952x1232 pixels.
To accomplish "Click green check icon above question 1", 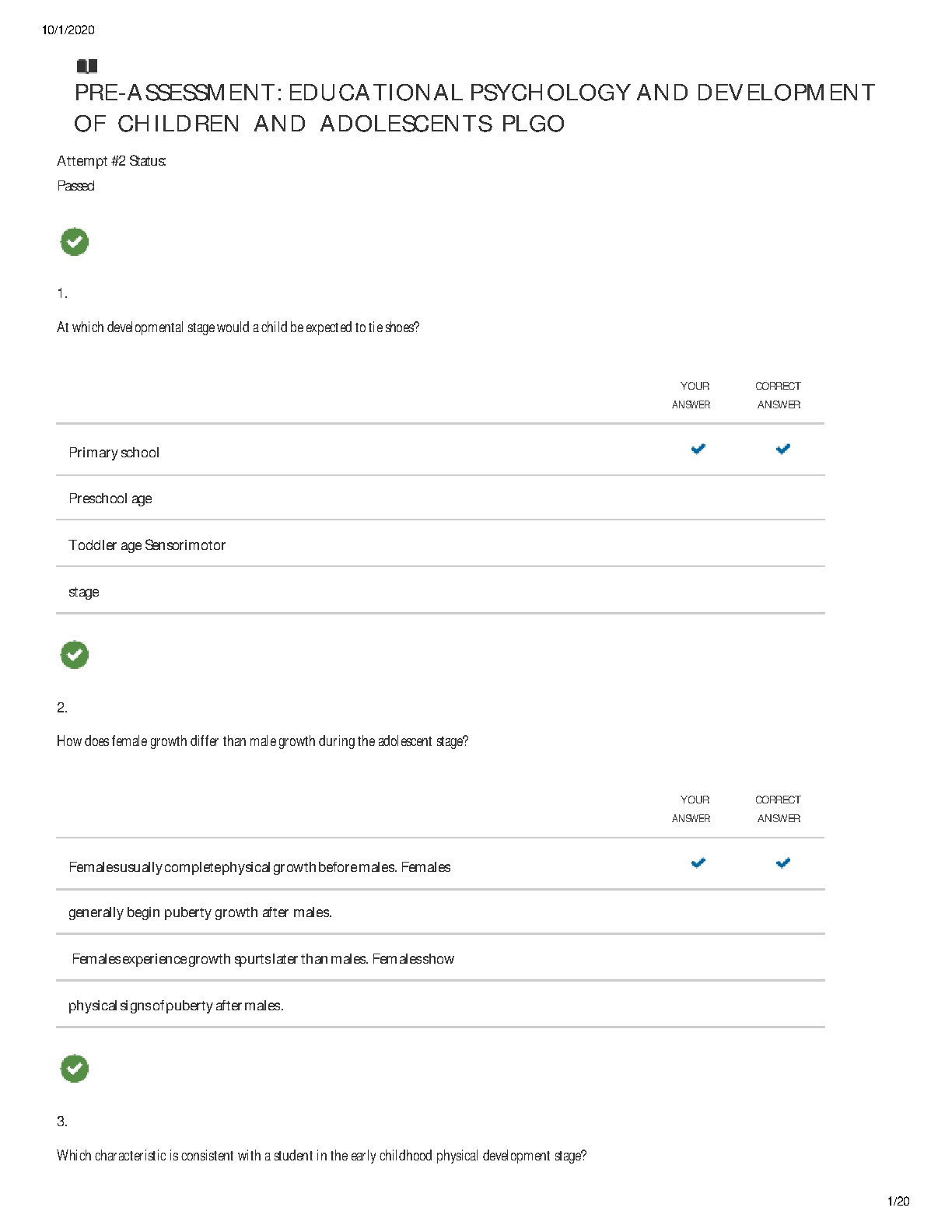I will pyautogui.click(x=75, y=242).
